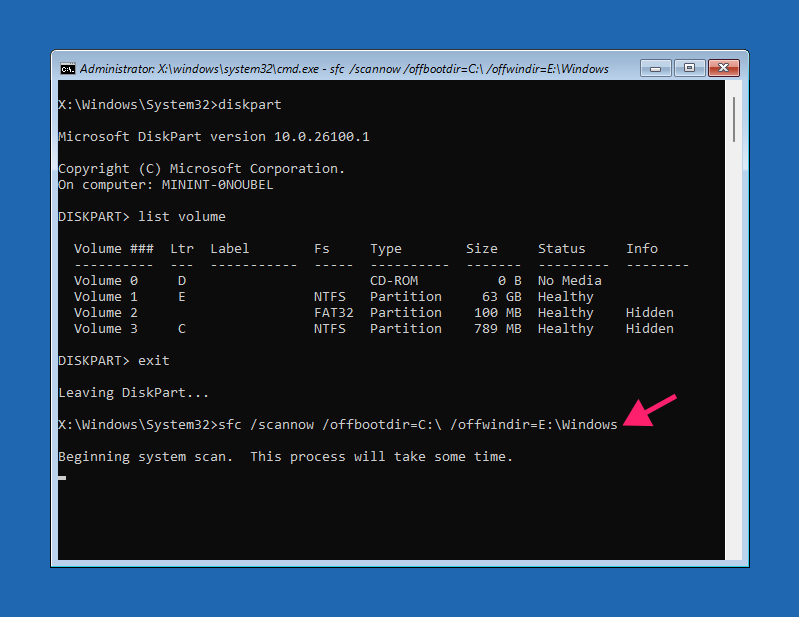Click 'FAT32' file system cell
799x617 pixels.
pyautogui.click(x=334, y=312)
